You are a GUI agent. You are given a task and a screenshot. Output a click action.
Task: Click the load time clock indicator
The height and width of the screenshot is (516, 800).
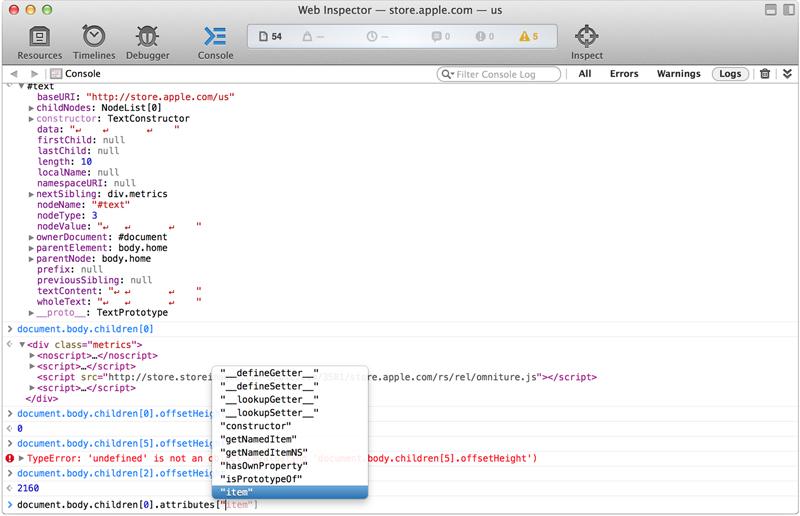coord(378,36)
